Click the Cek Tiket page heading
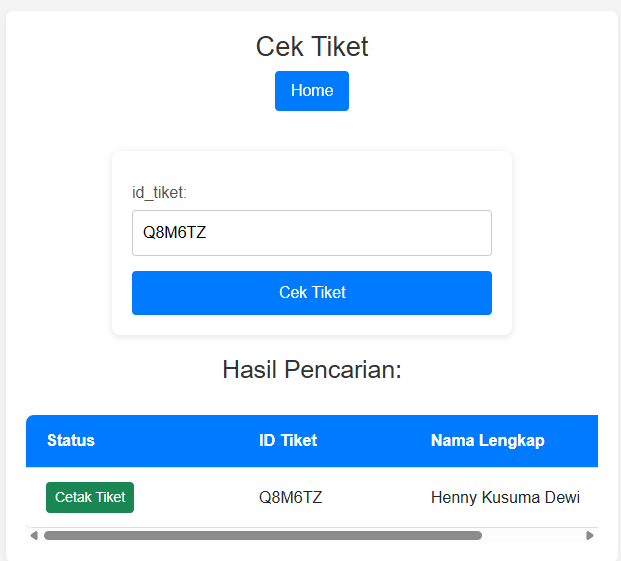The height and width of the screenshot is (561, 621). click(312, 46)
